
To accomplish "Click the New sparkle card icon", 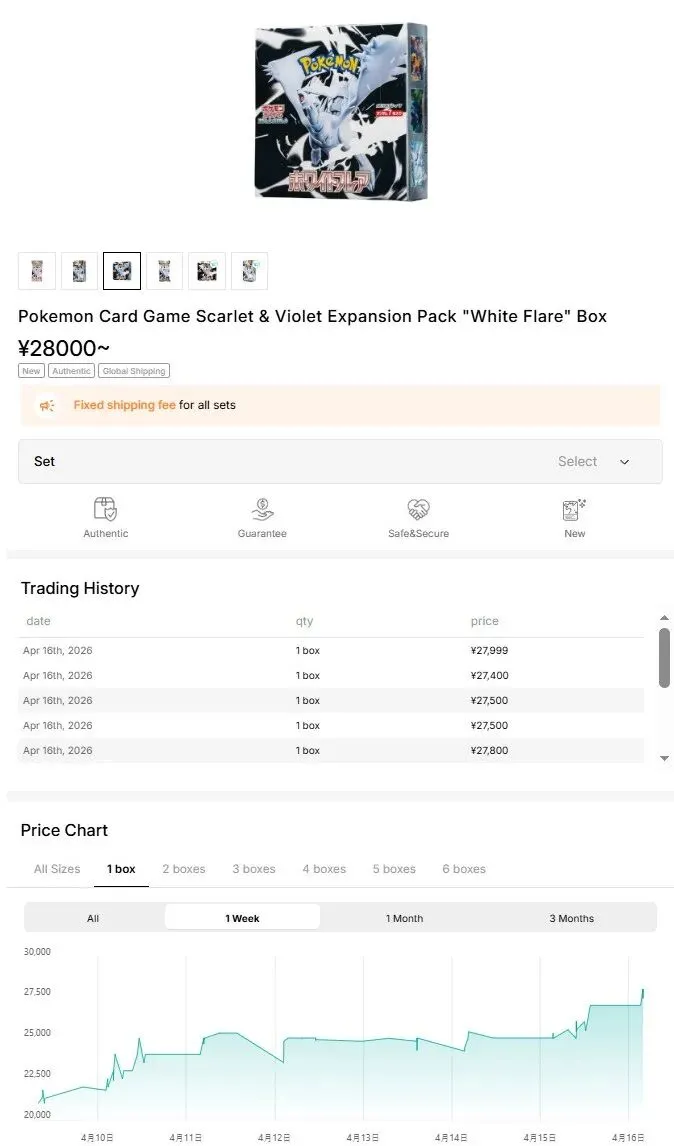I will 574,509.
